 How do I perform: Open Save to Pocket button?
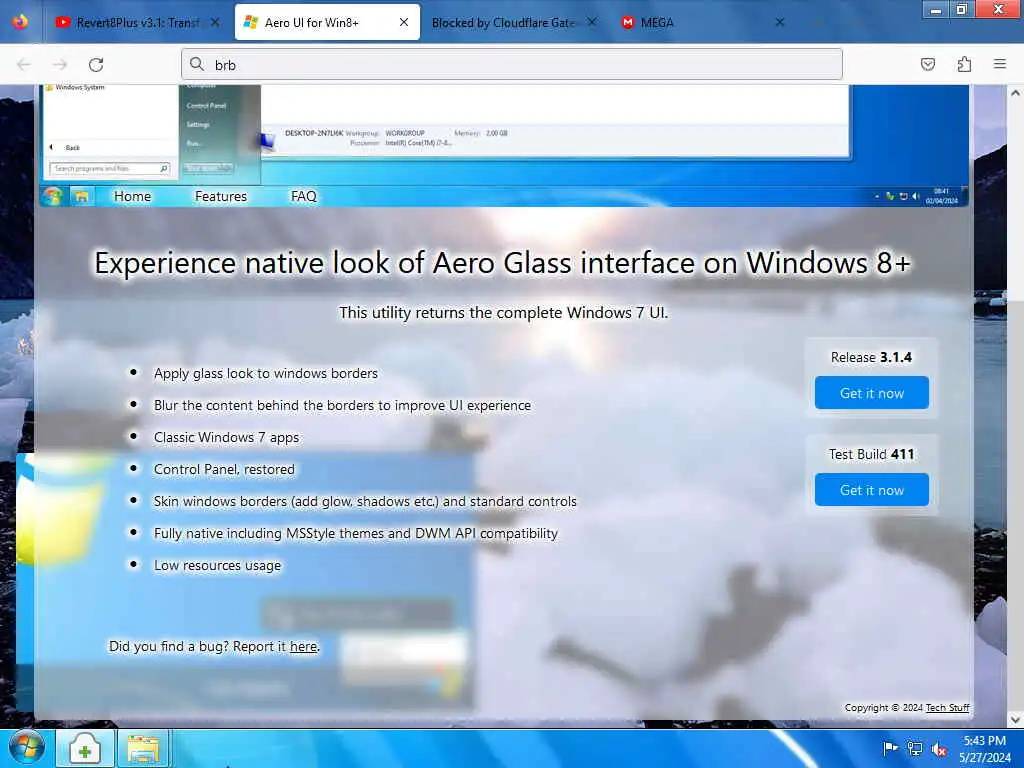click(x=928, y=64)
